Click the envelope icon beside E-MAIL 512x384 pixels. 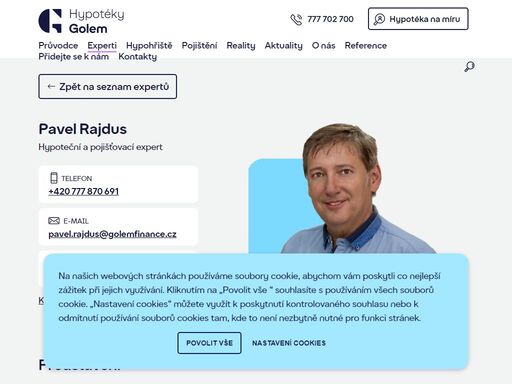point(54,221)
